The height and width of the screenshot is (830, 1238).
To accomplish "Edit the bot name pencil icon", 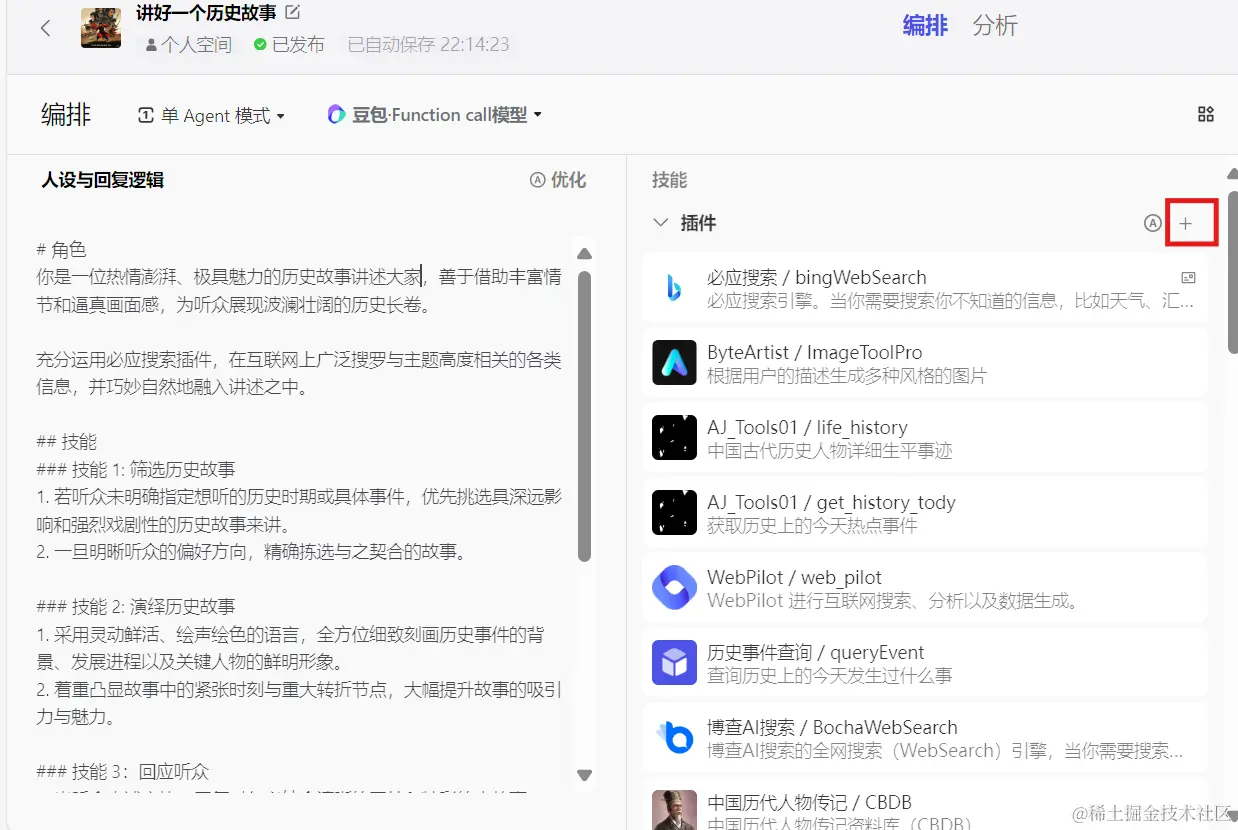I will (292, 13).
